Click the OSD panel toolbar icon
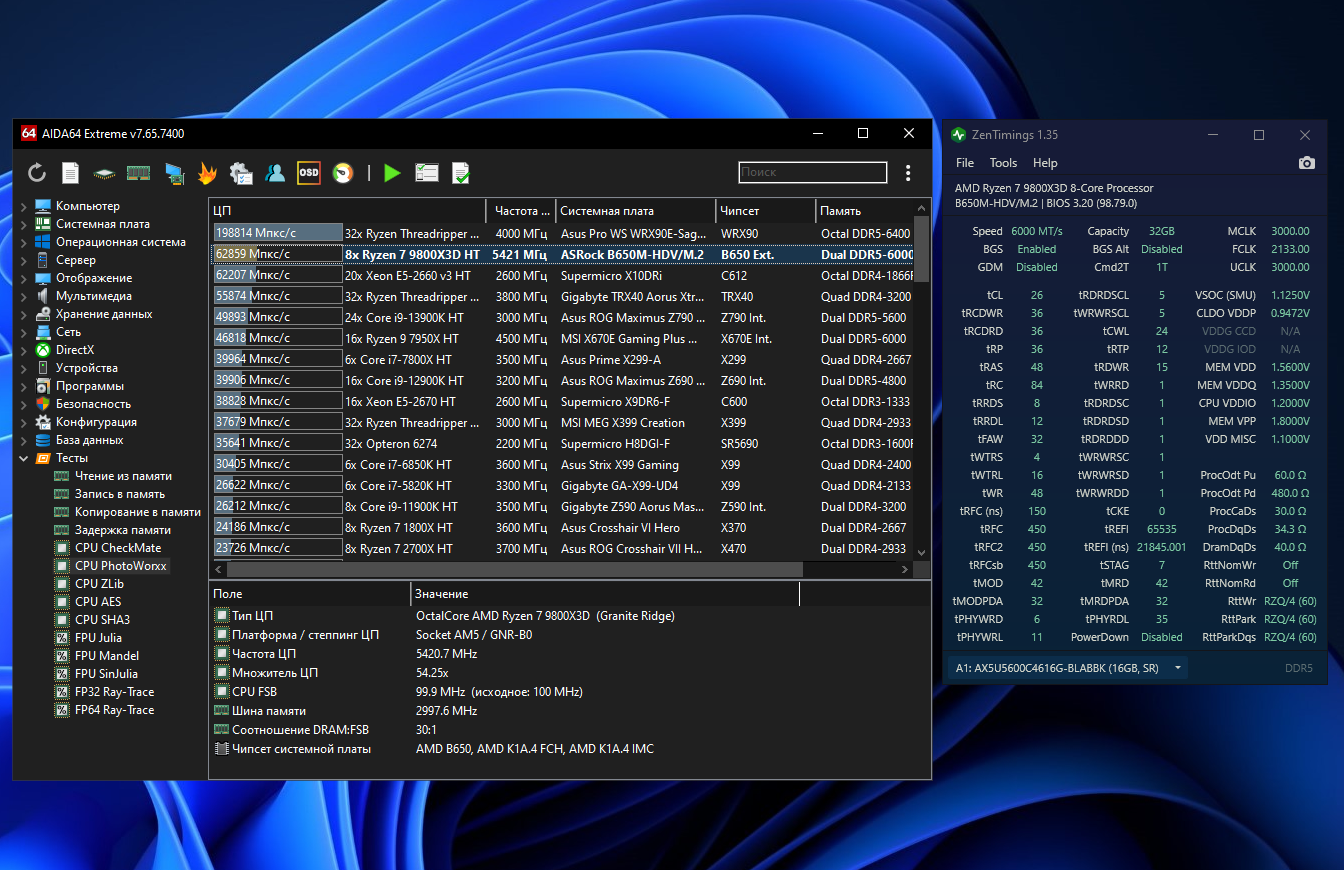 [x=309, y=173]
